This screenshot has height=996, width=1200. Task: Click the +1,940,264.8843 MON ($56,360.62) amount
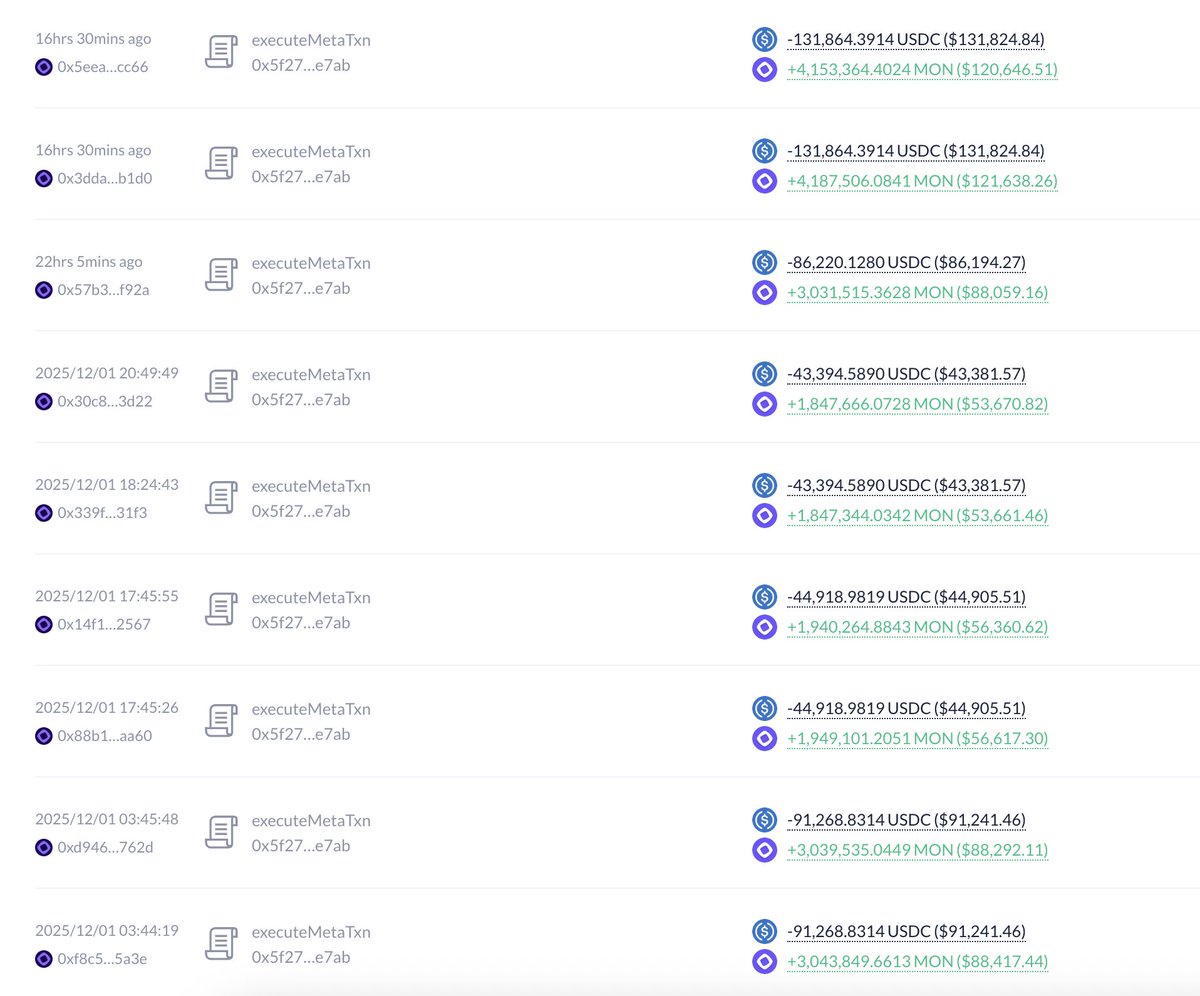click(x=917, y=628)
